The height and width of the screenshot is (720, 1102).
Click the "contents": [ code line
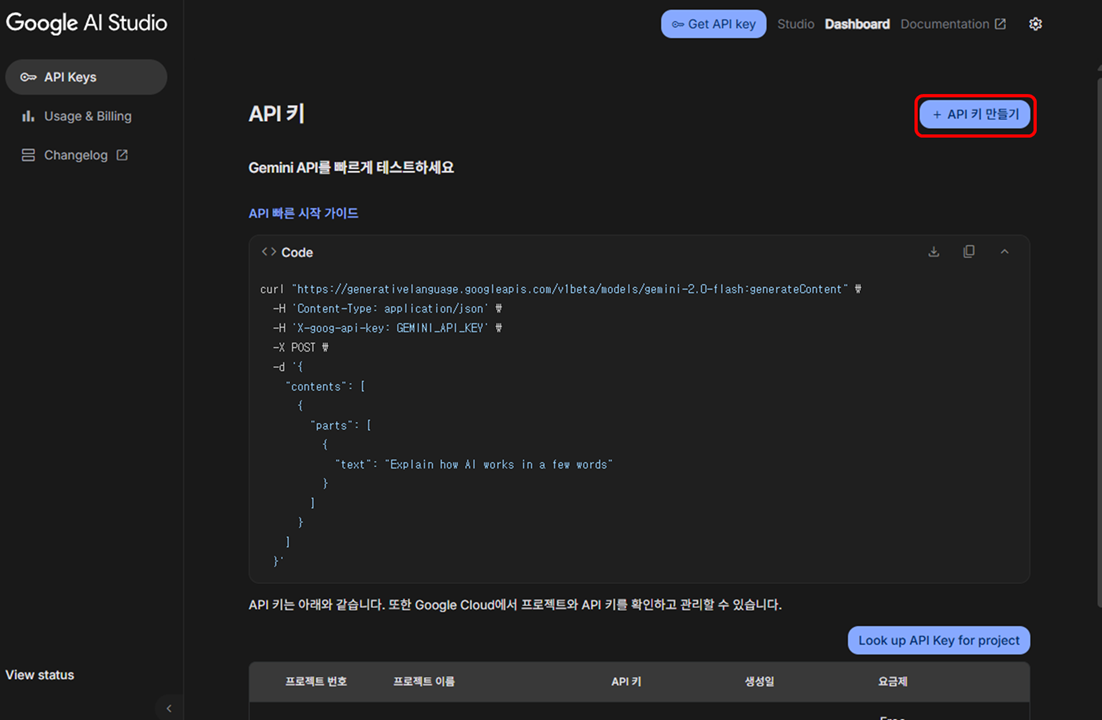click(x=325, y=386)
